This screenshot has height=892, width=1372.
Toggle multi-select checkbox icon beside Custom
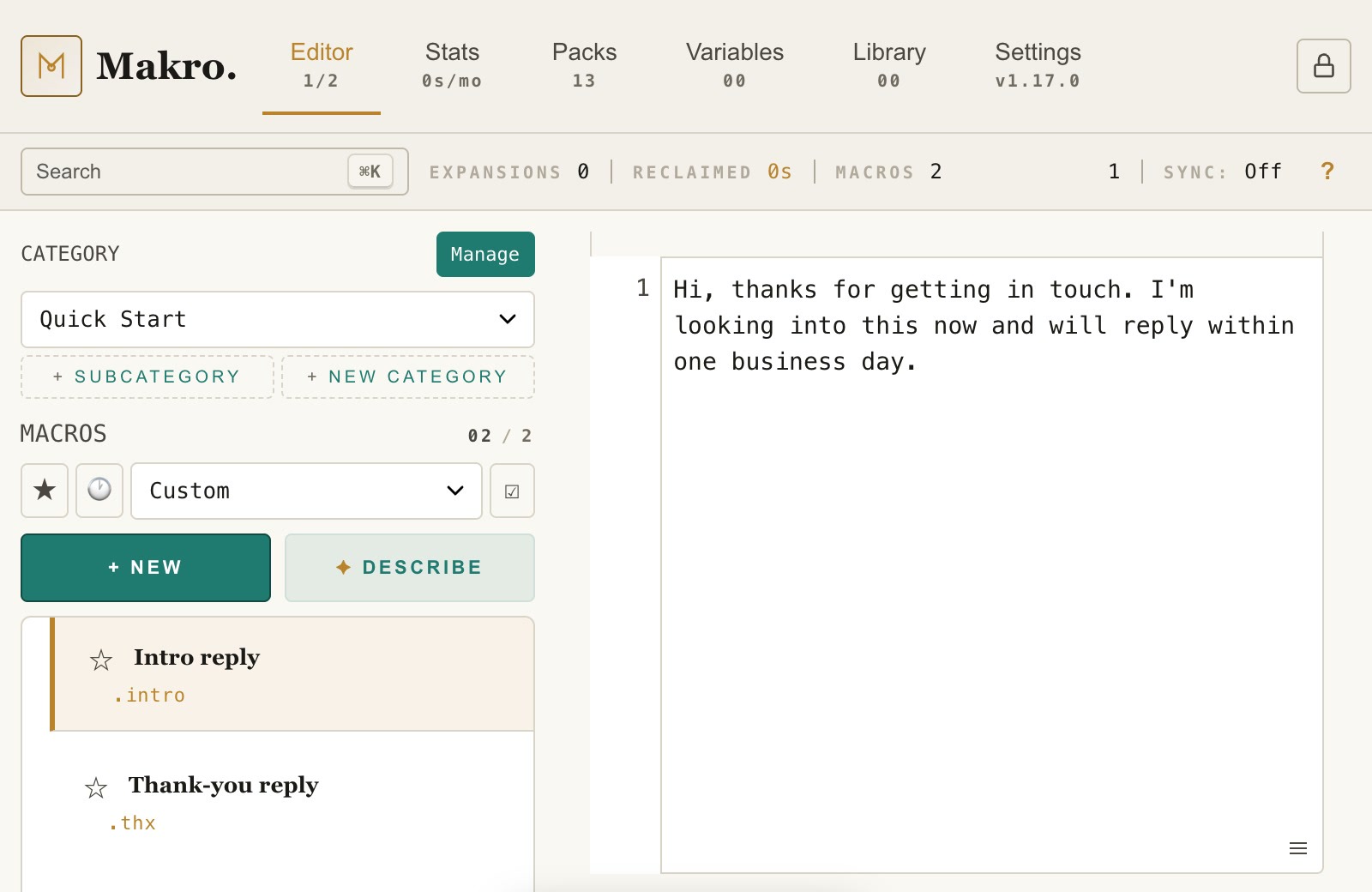512,491
